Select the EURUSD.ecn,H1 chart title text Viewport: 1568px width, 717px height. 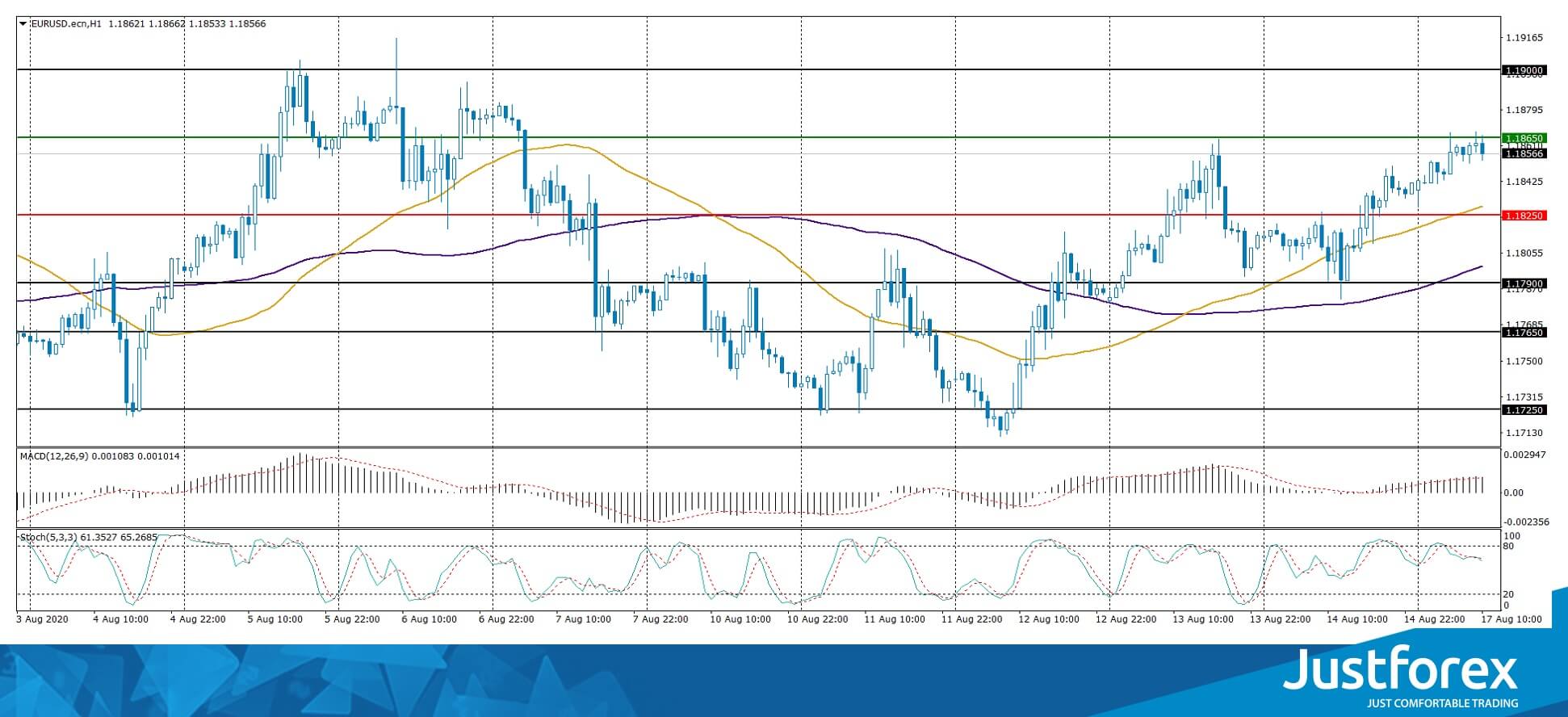pyautogui.click(x=65, y=23)
